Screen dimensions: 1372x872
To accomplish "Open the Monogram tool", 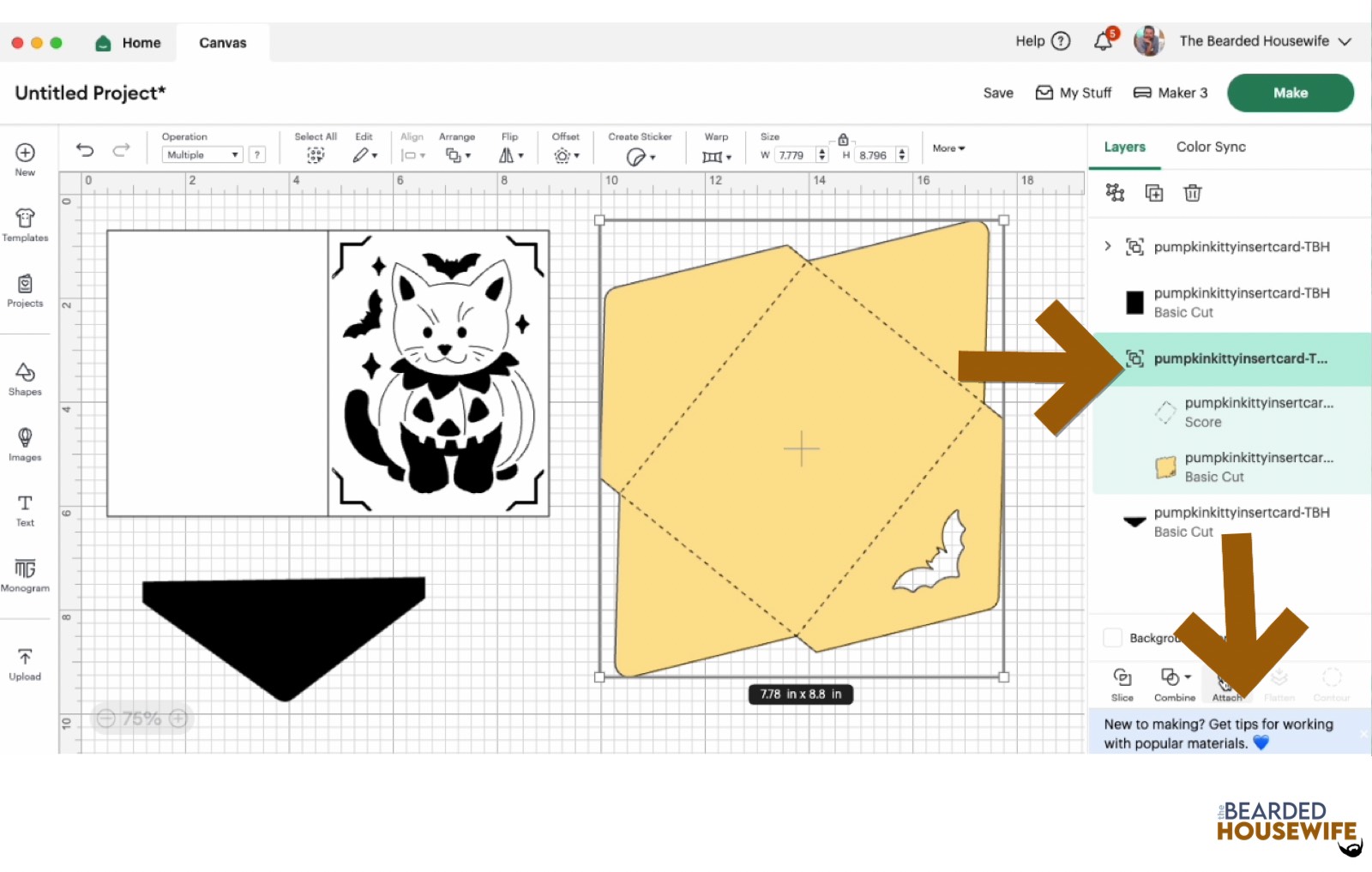I will 25,574.
